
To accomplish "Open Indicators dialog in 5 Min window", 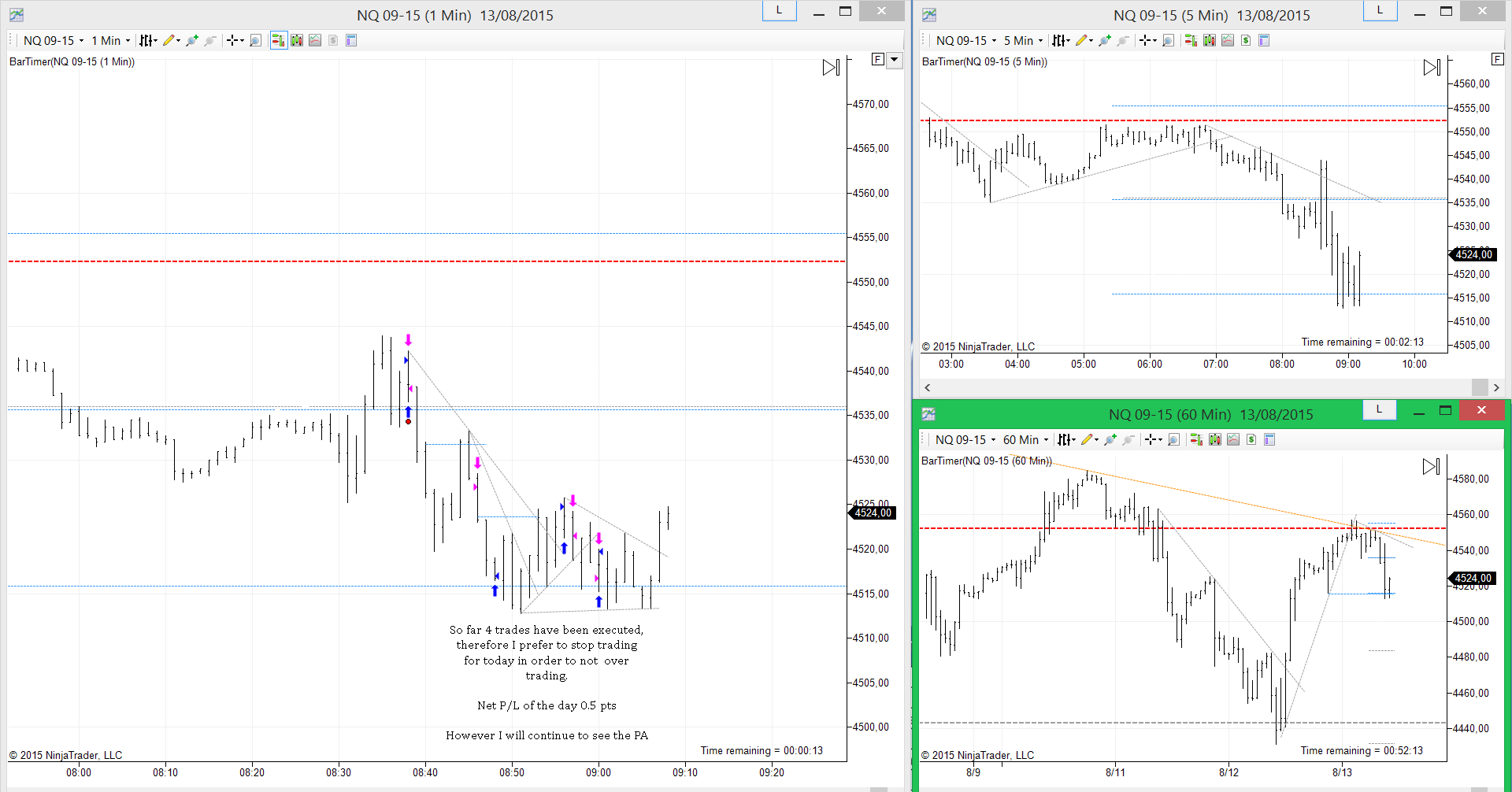I will pos(1228,40).
